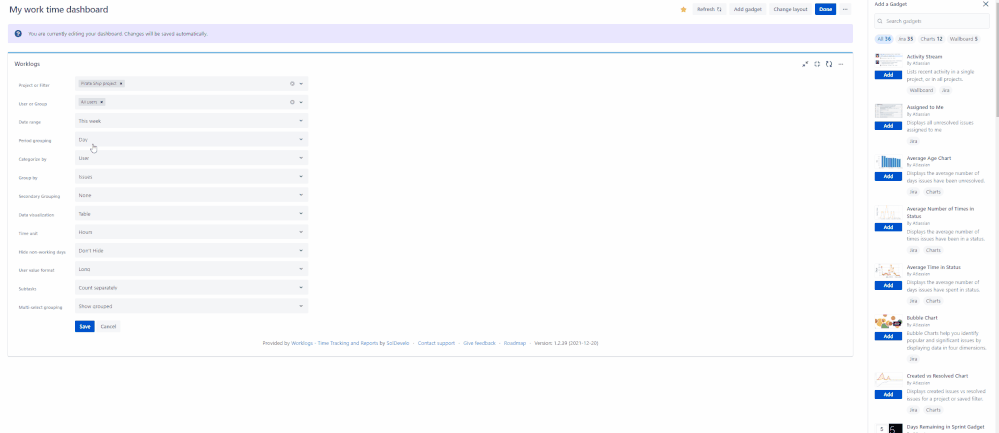The width and height of the screenshot is (999, 433).
Task: Cancel the Worklogs gadget configuration
Action: click(x=108, y=326)
